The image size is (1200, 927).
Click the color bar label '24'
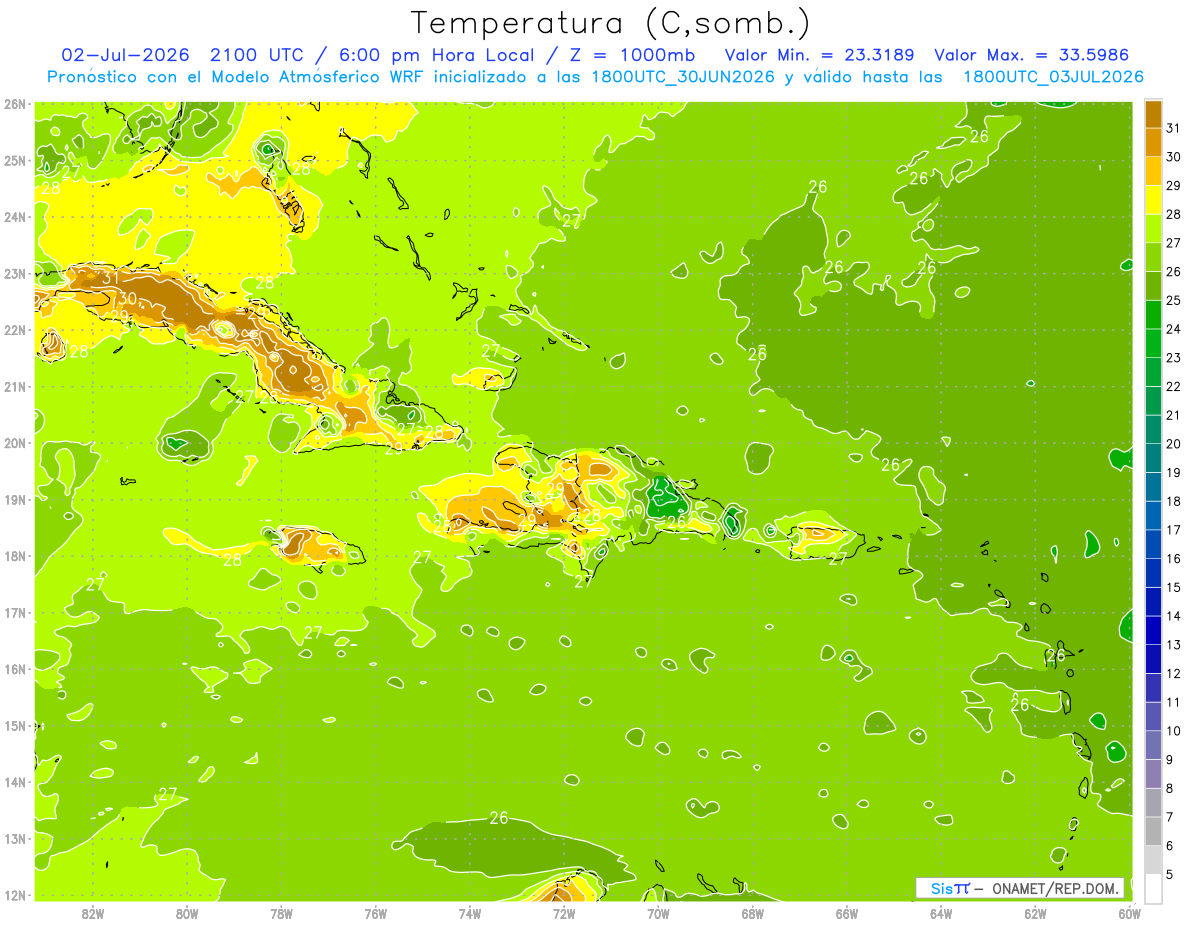pyautogui.click(x=1173, y=329)
